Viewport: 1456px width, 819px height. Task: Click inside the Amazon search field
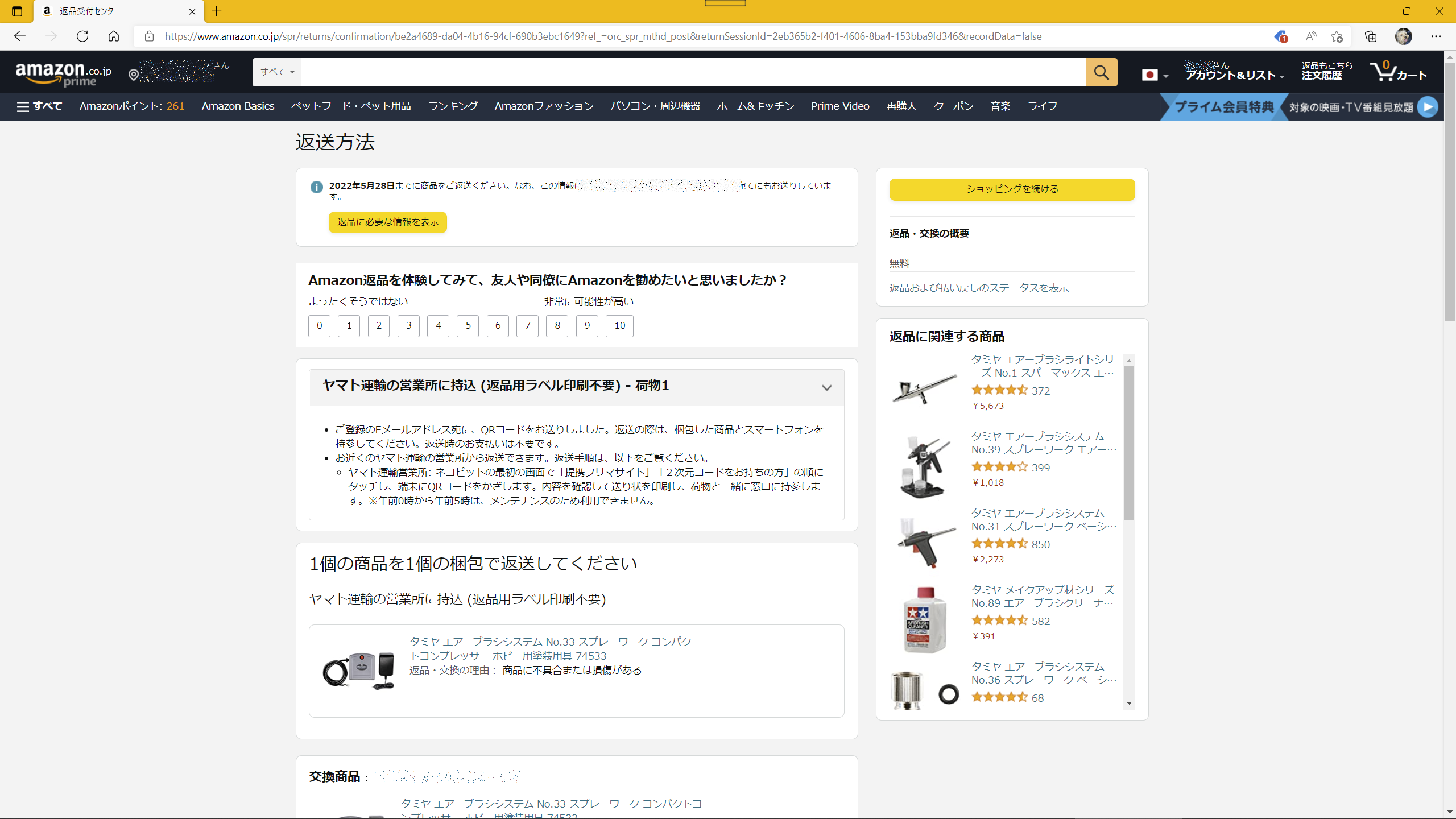tap(693, 72)
